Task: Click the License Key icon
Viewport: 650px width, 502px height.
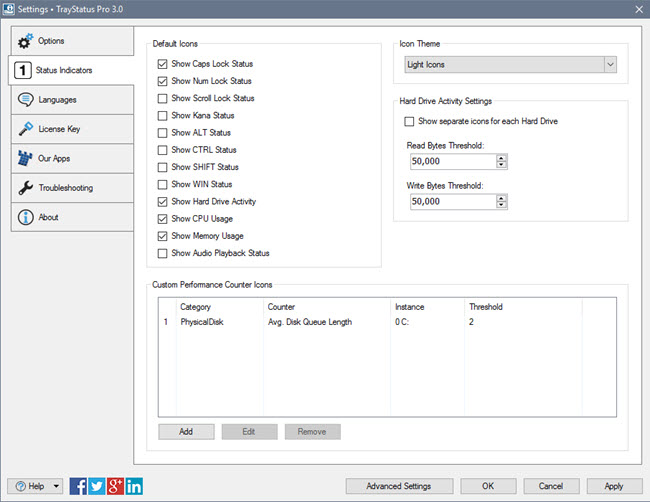Action: tap(26, 129)
